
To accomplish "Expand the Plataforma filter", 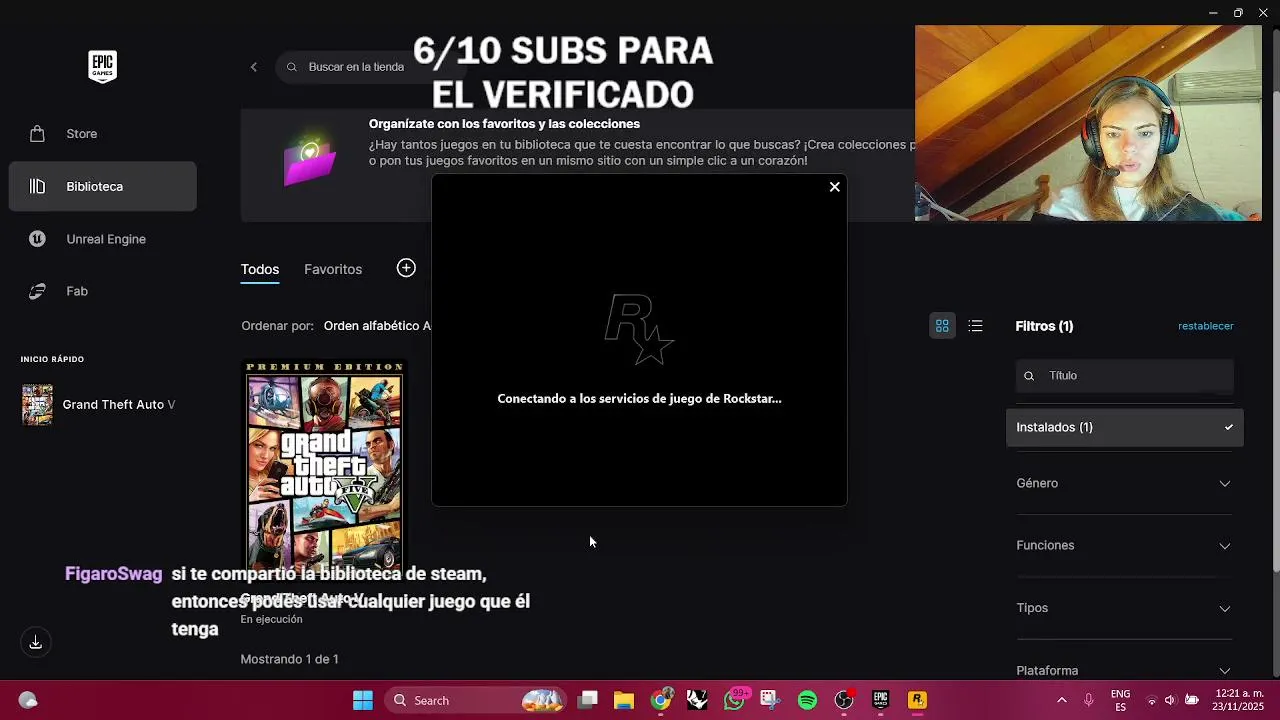I will pos(1124,671).
